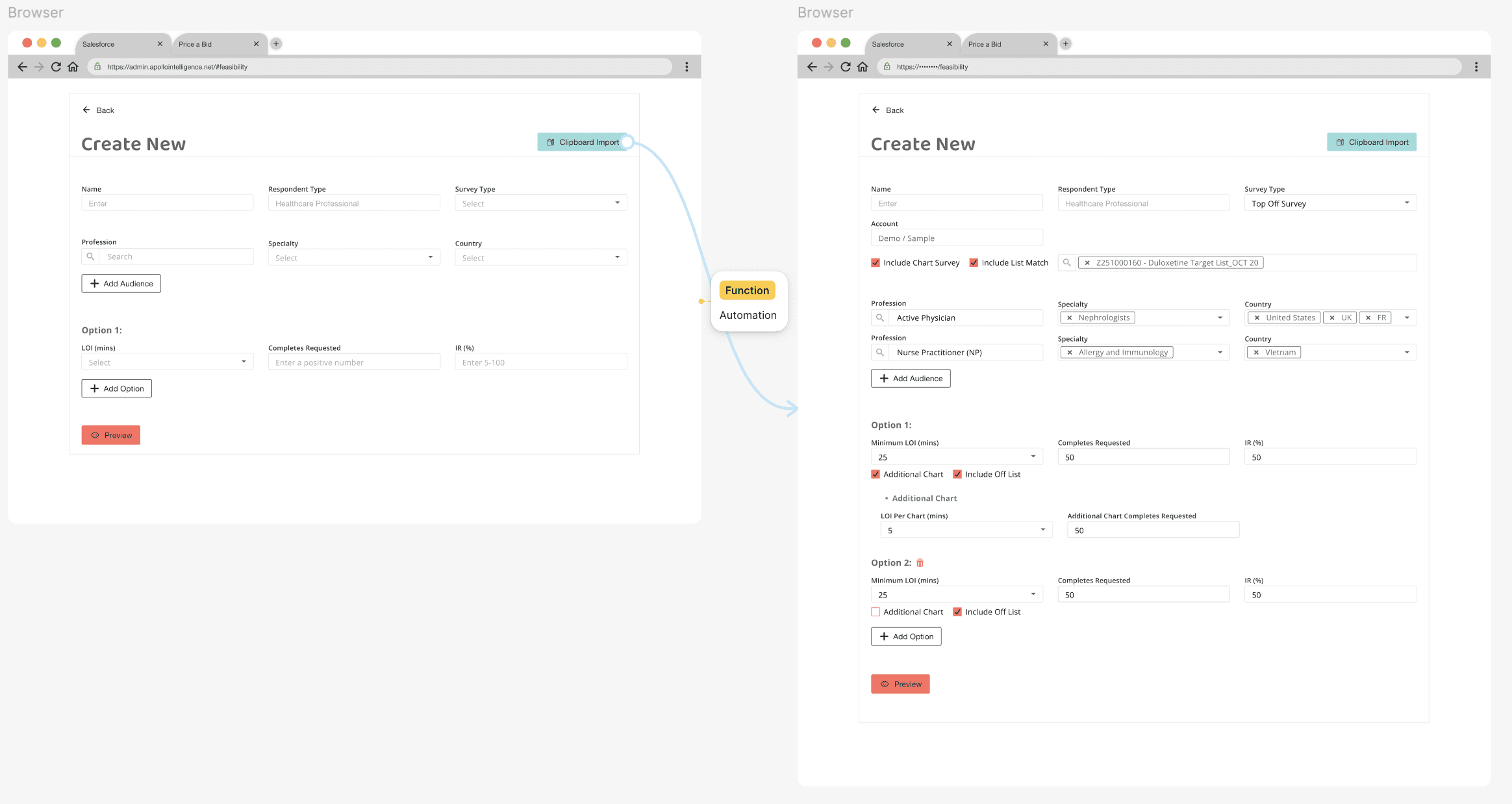This screenshot has width=1512, height=804.
Task: Open a new tab in the left browser
Action: coord(276,44)
